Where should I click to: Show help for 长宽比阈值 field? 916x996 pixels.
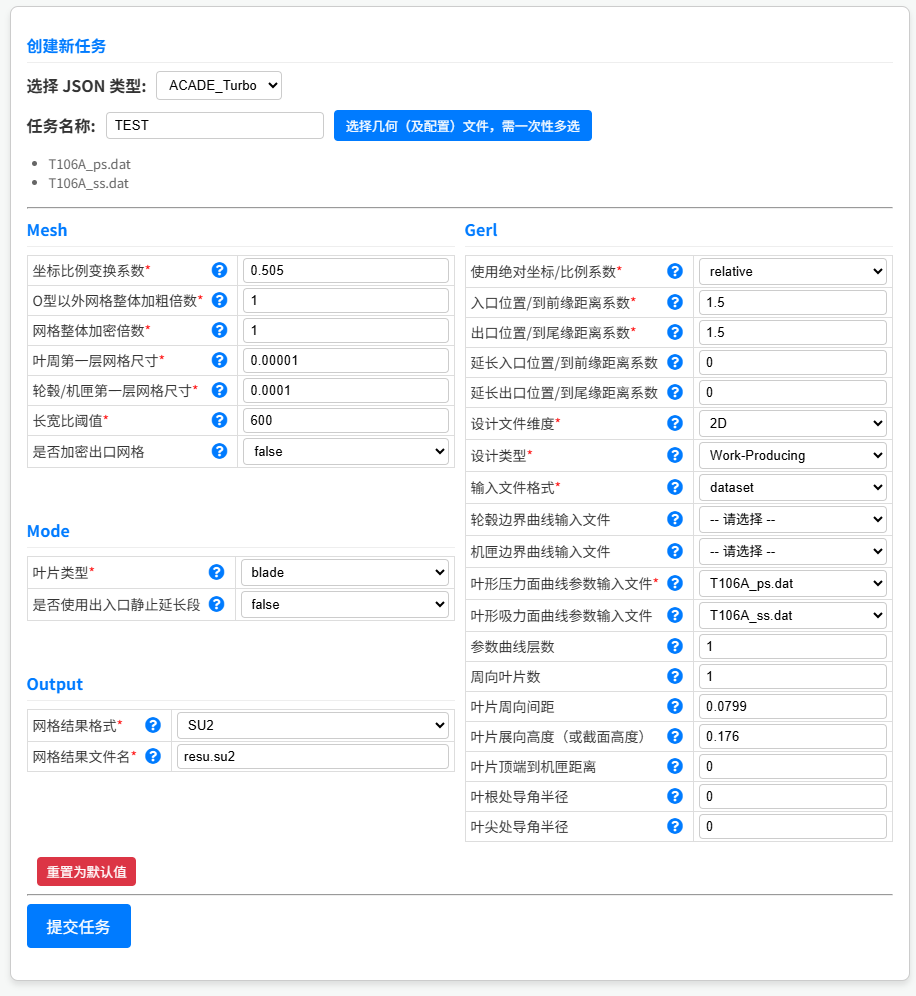(219, 420)
